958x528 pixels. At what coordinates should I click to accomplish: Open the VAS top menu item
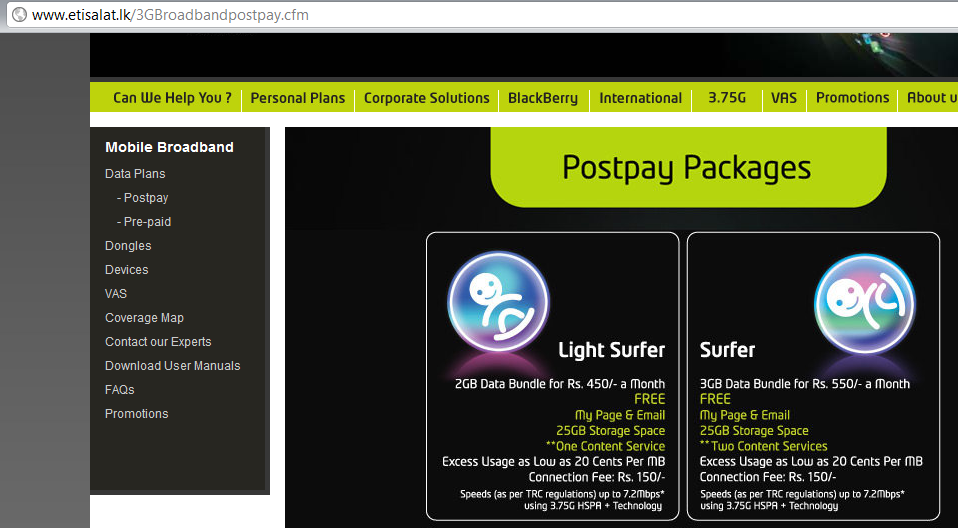[x=784, y=98]
